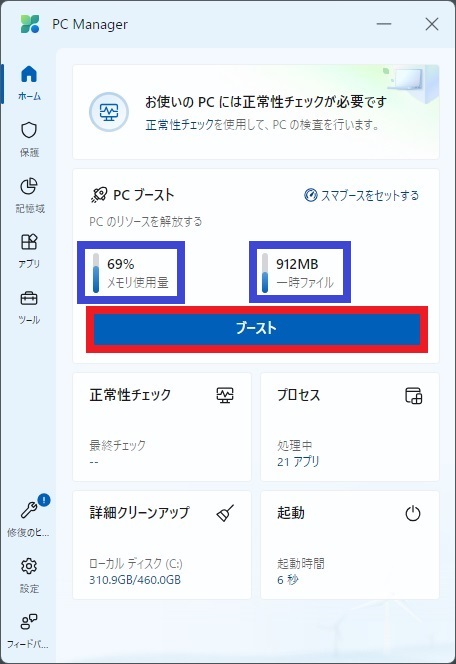456x664 pixels.
Task: Click the 正常性チェック monitor icon
Action: (225, 395)
